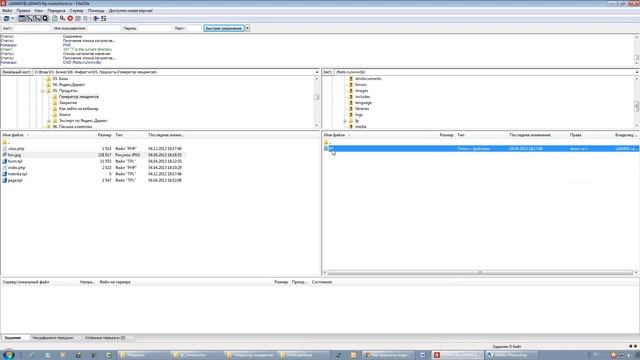Open the Правка menu
The width and height of the screenshot is (640, 360).
click(x=23, y=11)
